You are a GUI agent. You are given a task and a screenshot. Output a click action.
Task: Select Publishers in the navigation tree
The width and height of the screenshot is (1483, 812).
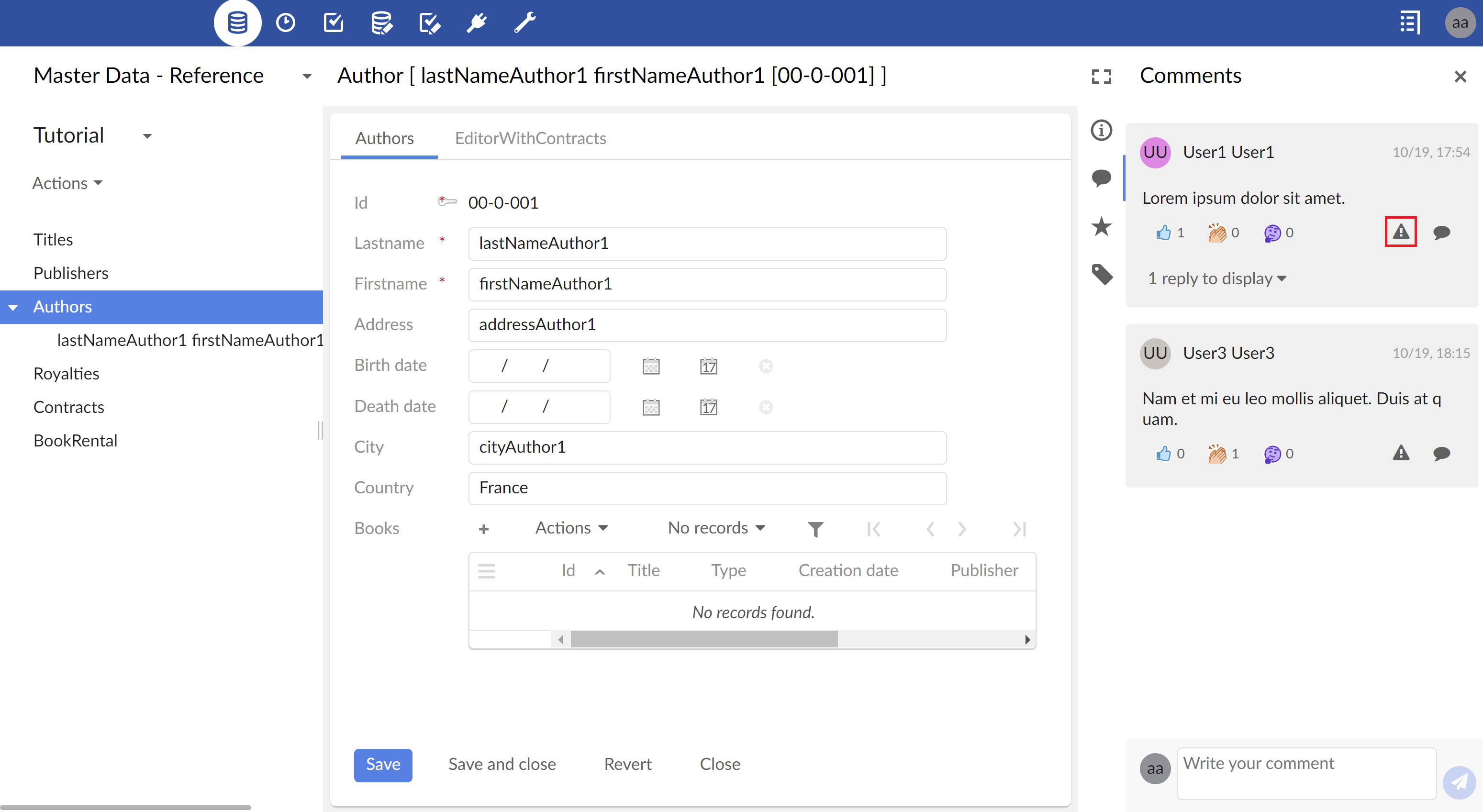[x=71, y=273]
